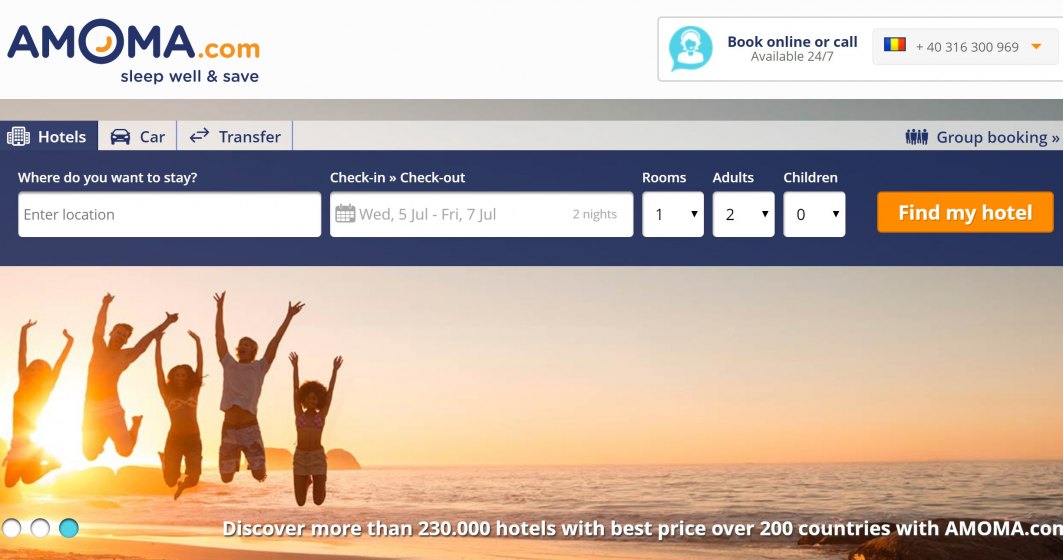Click the Romanian flag icon
The height and width of the screenshot is (560, 1063).
click(895, 45)
